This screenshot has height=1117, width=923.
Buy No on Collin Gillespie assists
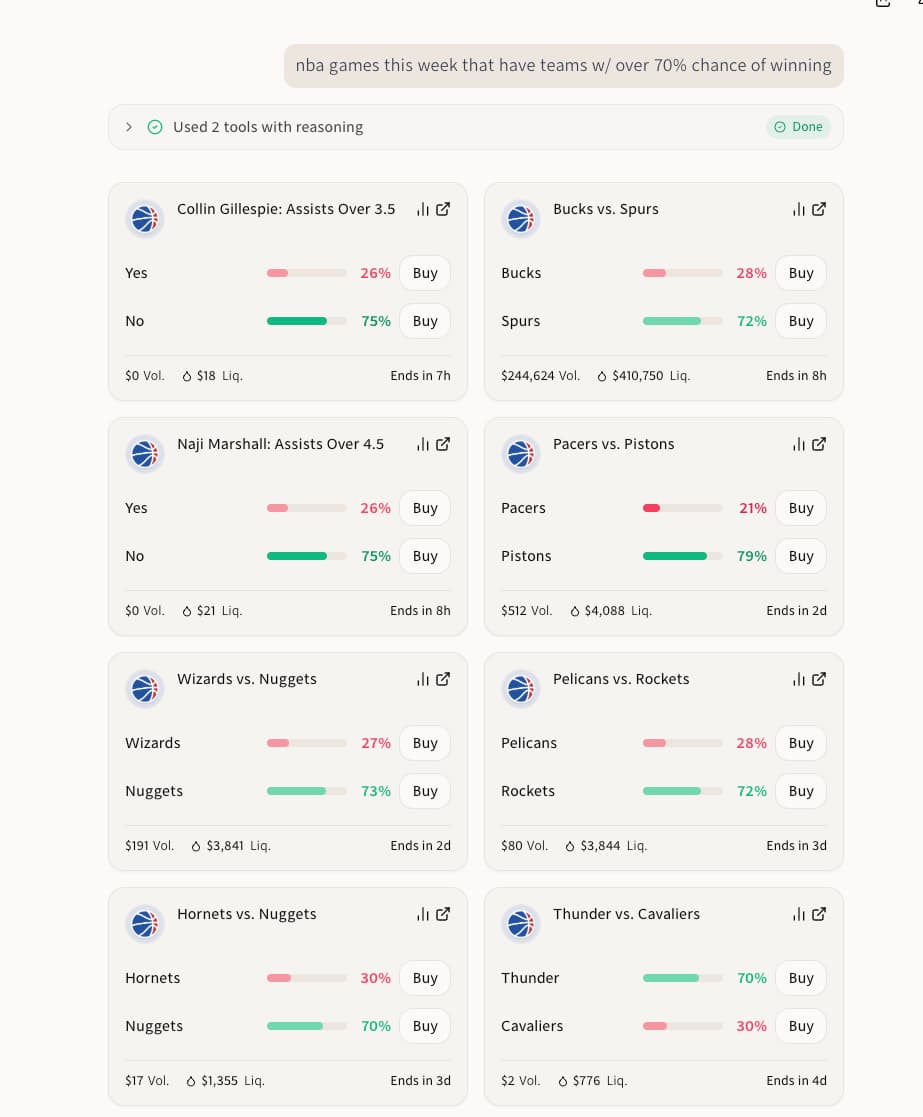click(x=425, y=321)
